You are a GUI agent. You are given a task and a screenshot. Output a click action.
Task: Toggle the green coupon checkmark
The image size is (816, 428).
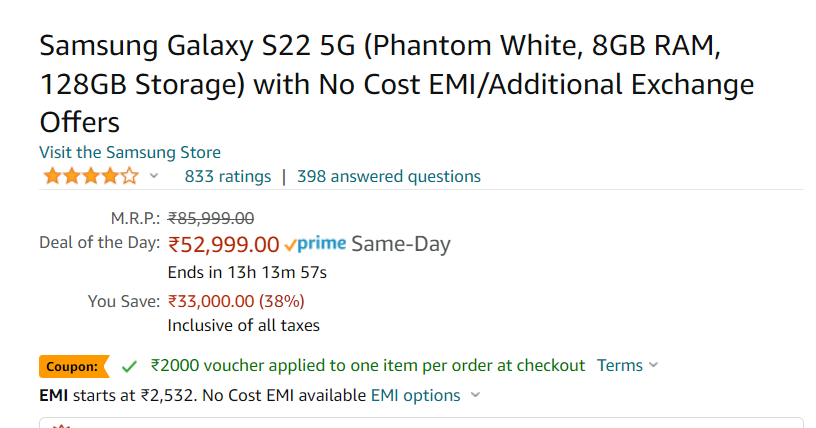click(x=129, y=366)
